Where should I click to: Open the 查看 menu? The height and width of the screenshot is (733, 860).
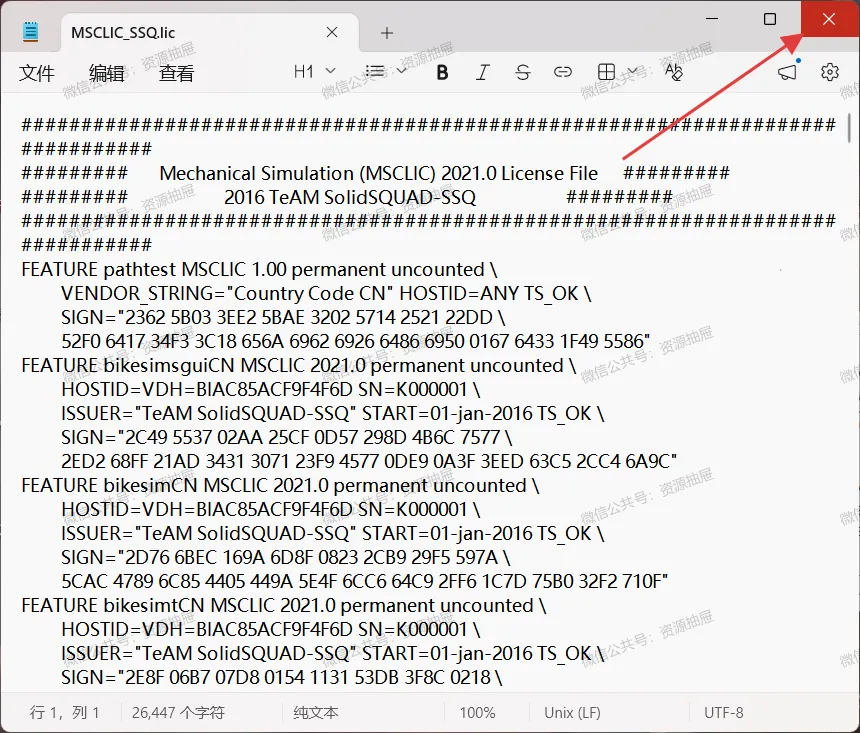tap(176, 72)
